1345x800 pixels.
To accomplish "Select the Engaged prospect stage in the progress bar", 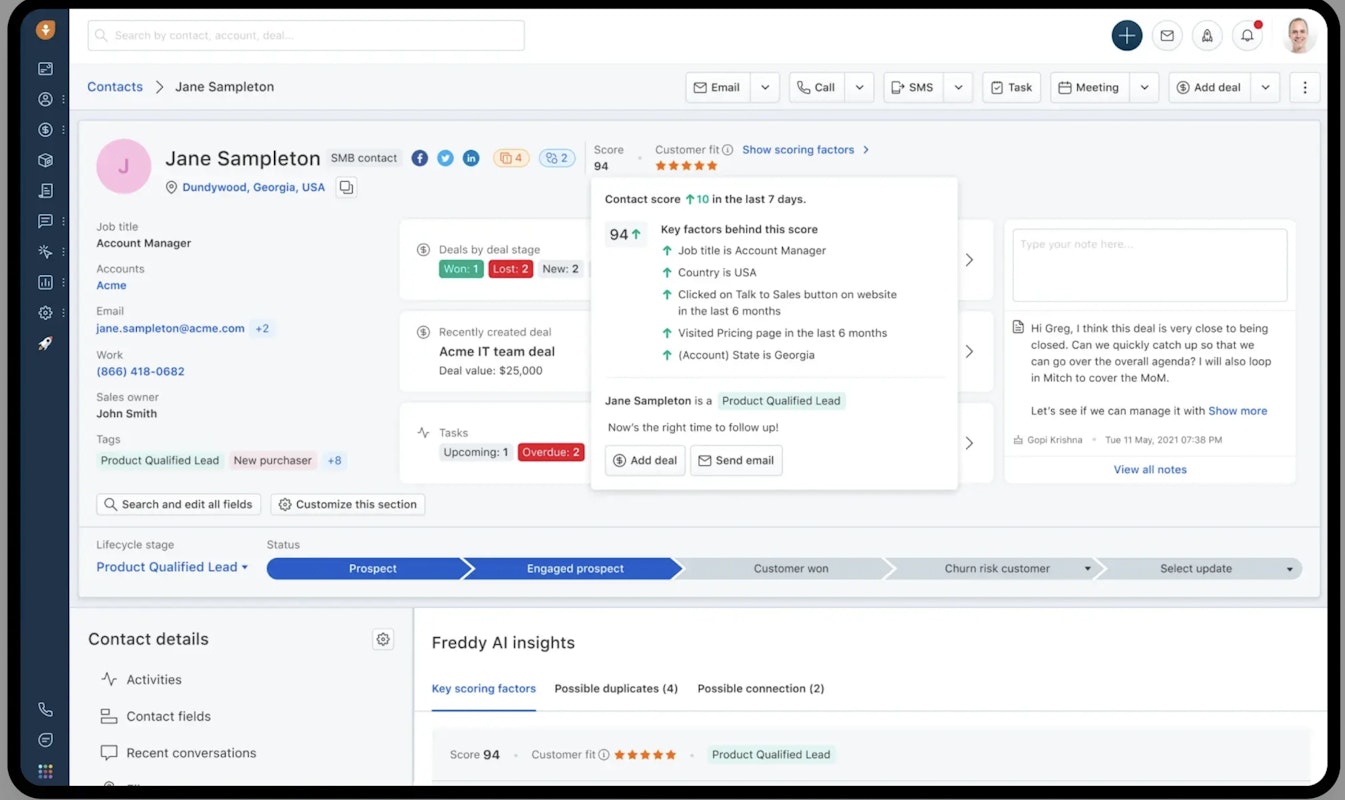I will pyautogui.click(x=575, y=567).
